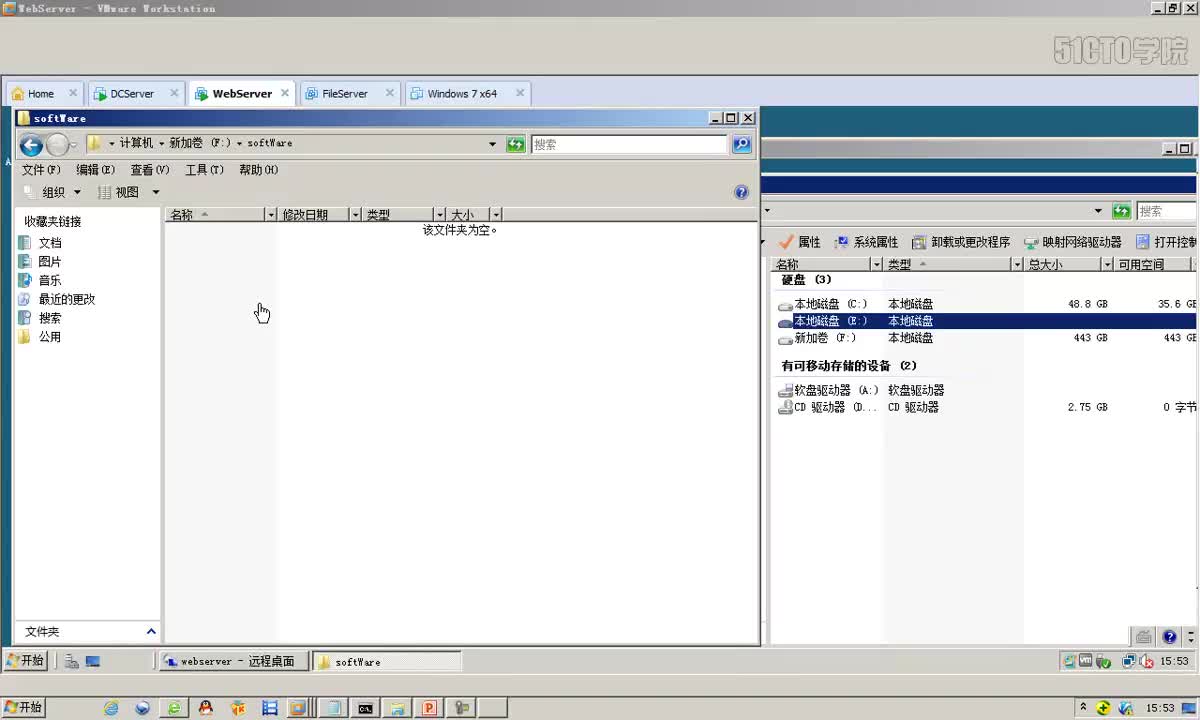
Task: Open PowerPoint icon on host taskbar
Action: click(429, 708)
